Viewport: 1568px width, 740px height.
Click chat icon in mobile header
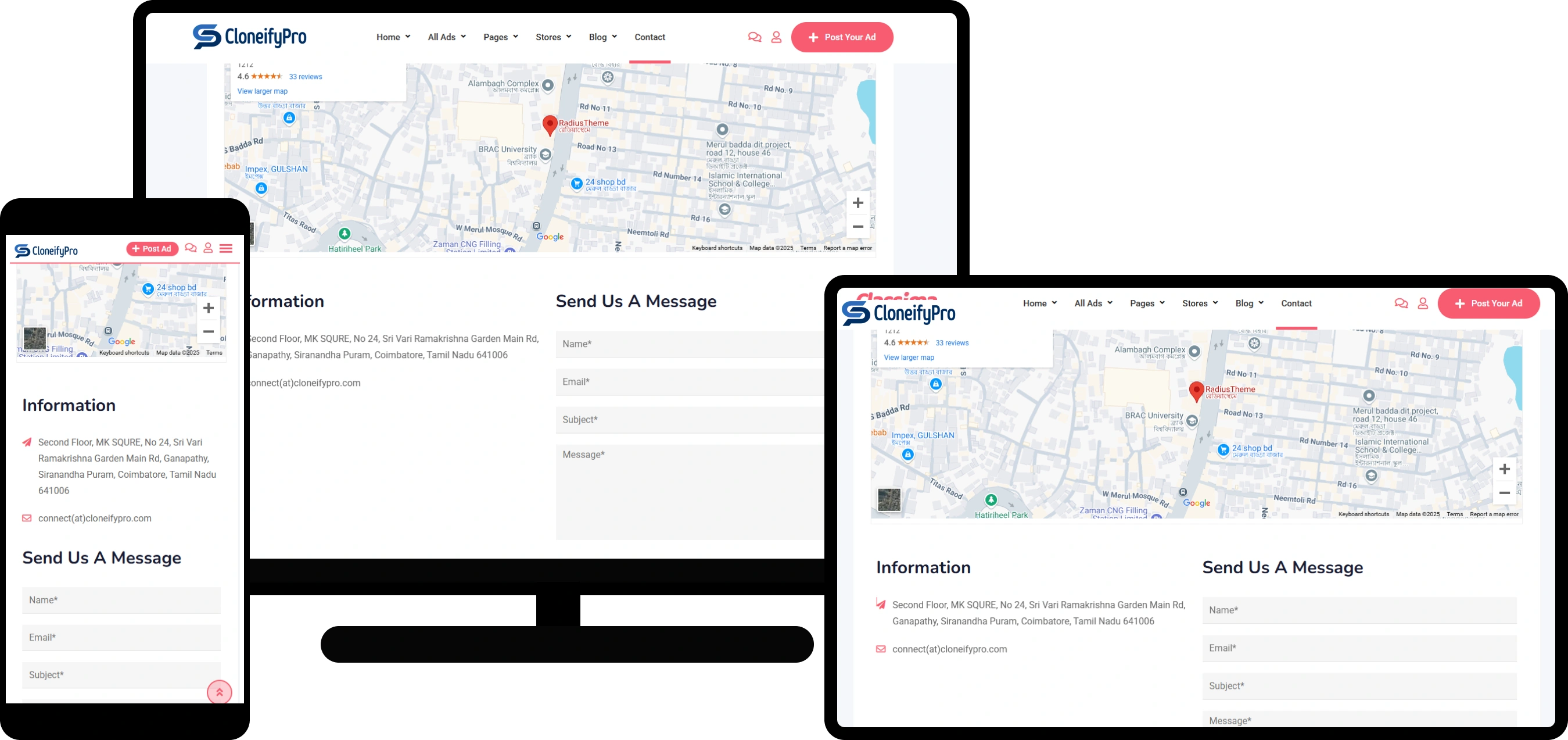pos(191,248)
